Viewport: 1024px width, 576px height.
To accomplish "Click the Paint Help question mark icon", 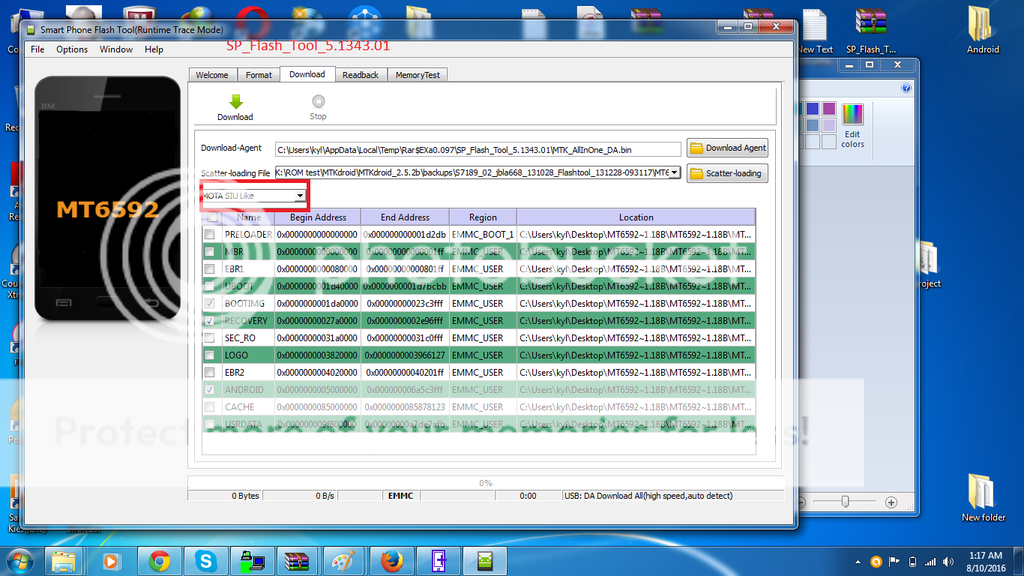I will pos(906,88).
